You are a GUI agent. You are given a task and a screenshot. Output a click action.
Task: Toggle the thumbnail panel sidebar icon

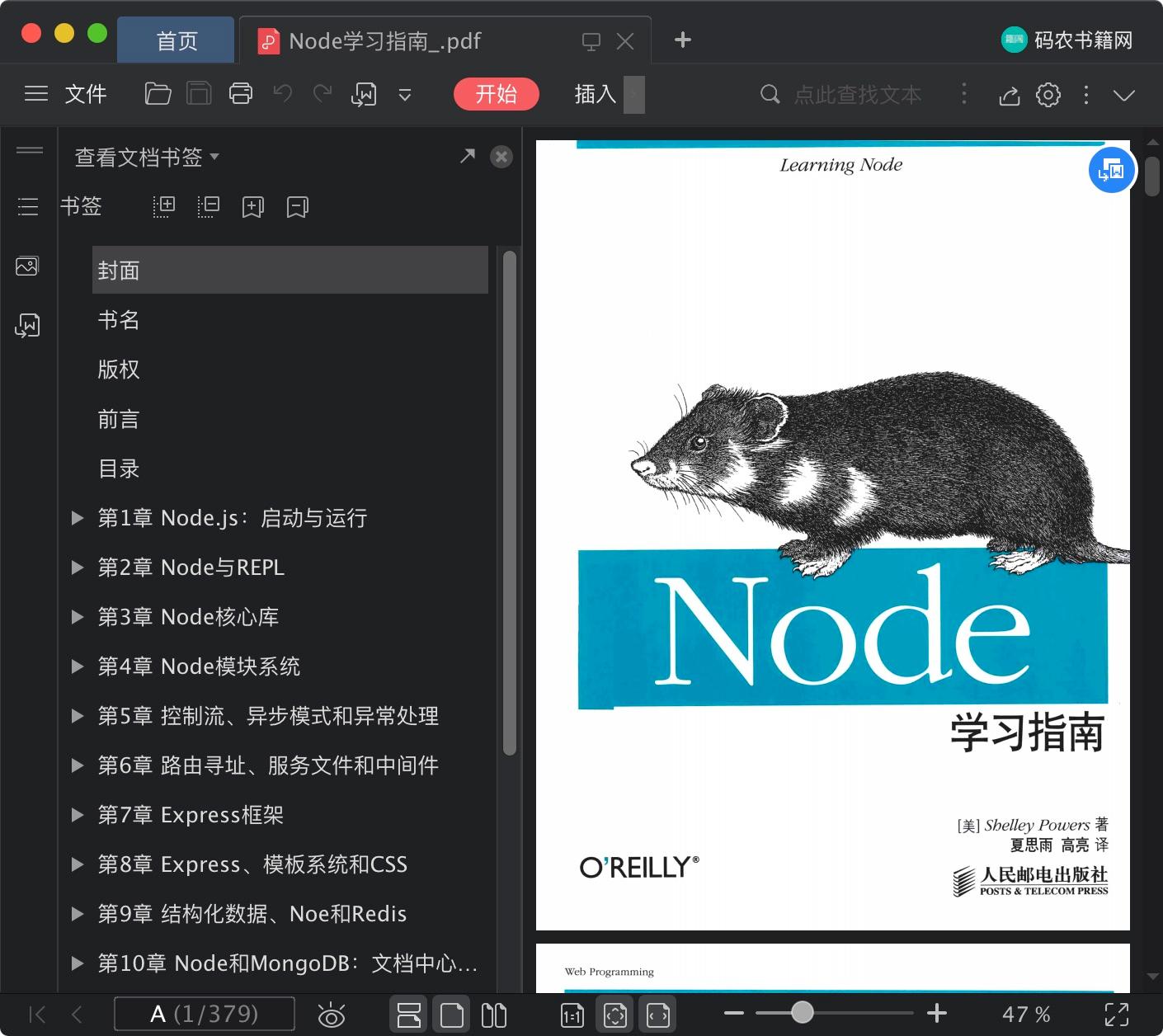pyautogui.click(x=27, y=266)
